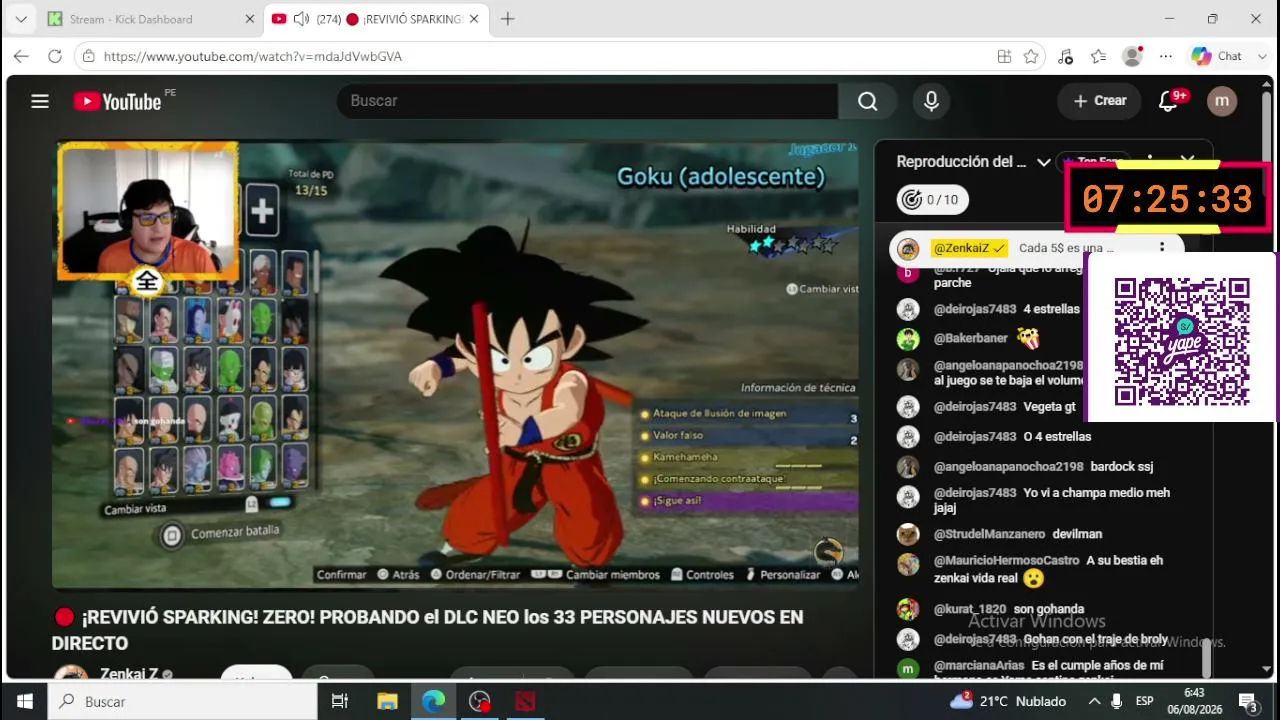
Task: Add this page to favorites with the star
Action: (x=1031, y=57)
